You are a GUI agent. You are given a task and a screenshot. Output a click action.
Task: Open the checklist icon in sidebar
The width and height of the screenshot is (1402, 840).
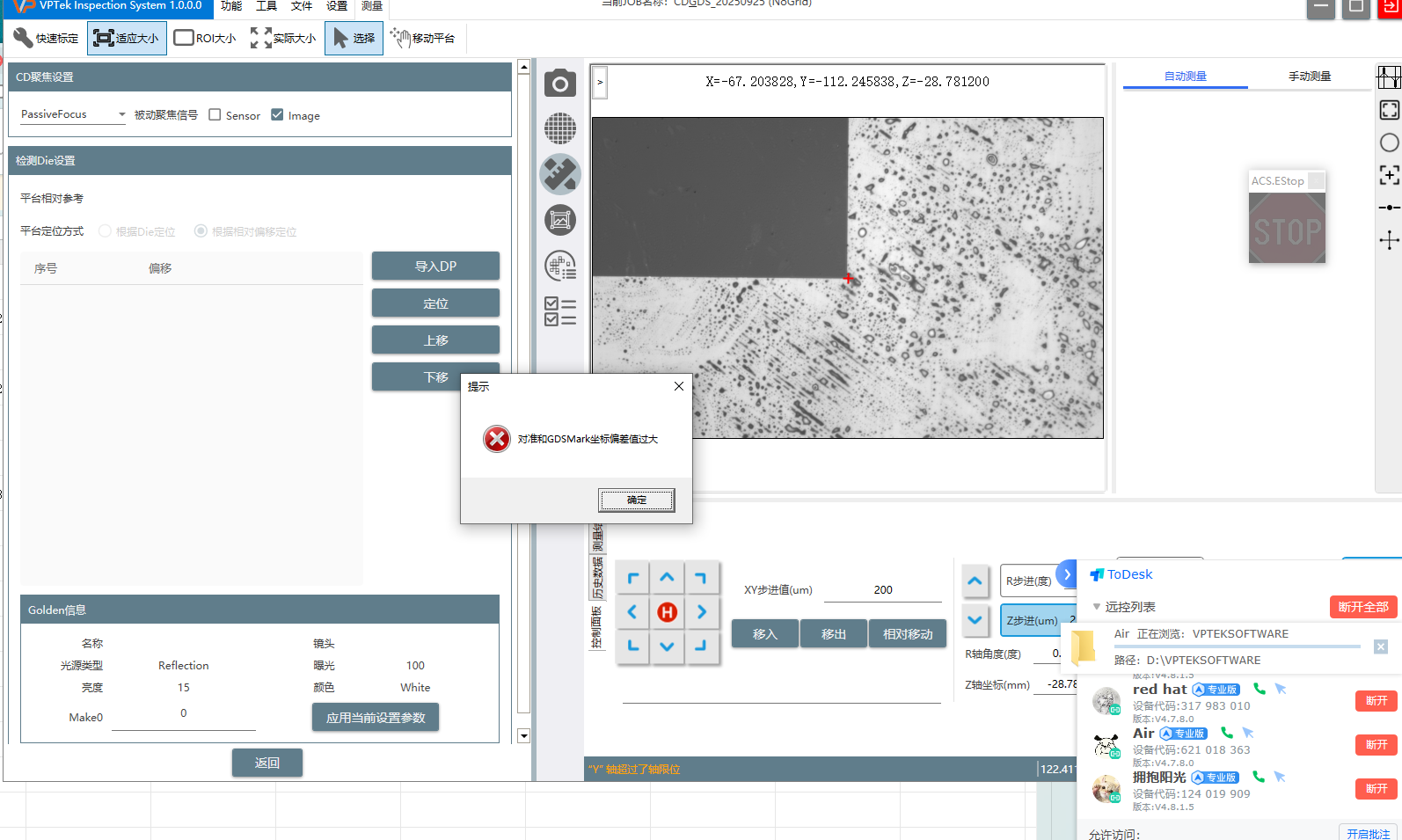pyautogui.click(x=559, y=311)
